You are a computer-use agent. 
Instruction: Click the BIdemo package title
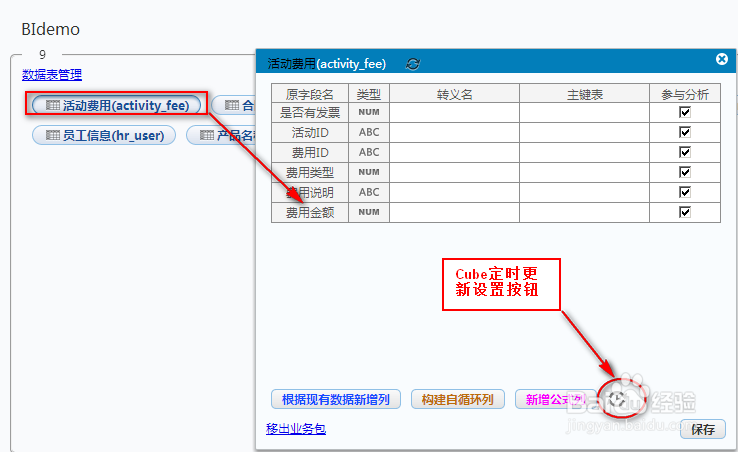(51, 29)
